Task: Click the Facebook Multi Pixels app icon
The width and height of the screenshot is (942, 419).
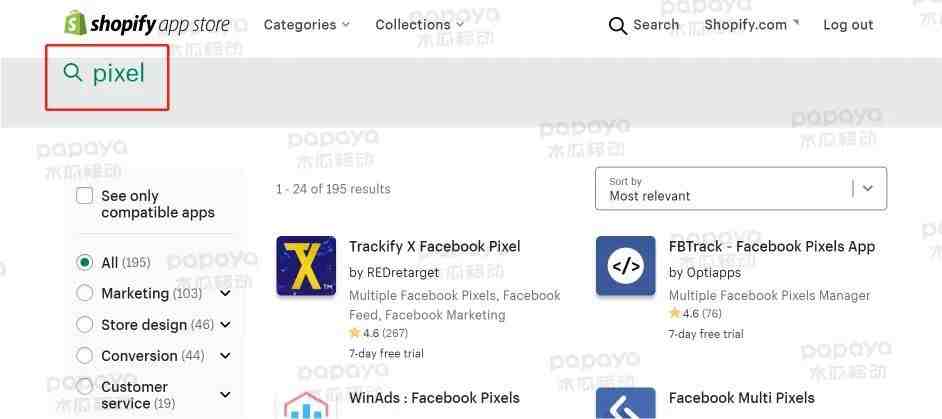Action: (x=625, y=403)
